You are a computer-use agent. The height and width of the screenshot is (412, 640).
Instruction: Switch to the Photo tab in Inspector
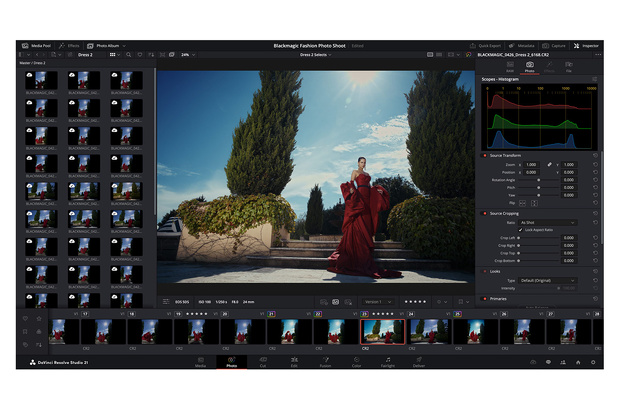[x=529, y=67]
